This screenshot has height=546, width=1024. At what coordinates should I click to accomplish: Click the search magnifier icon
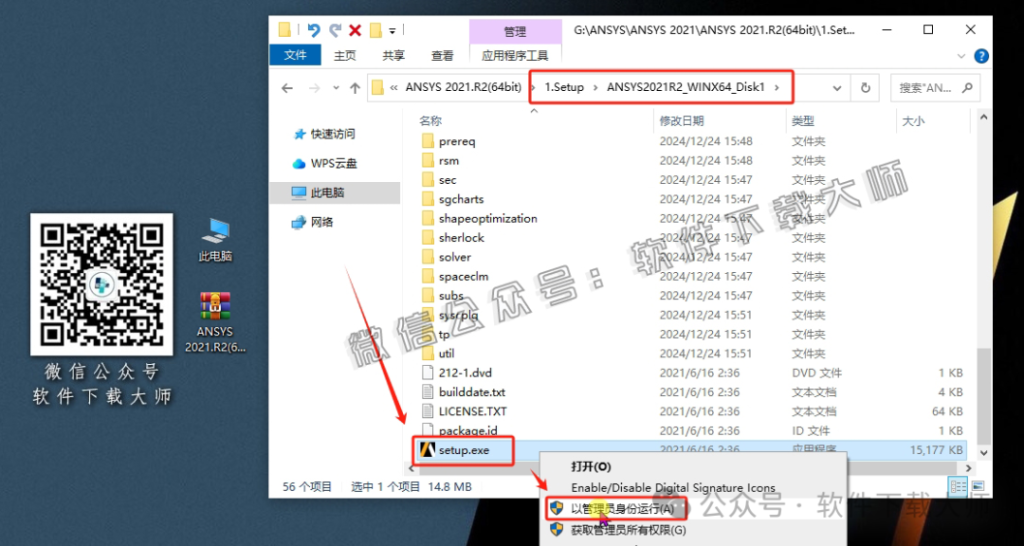point(967,88)
